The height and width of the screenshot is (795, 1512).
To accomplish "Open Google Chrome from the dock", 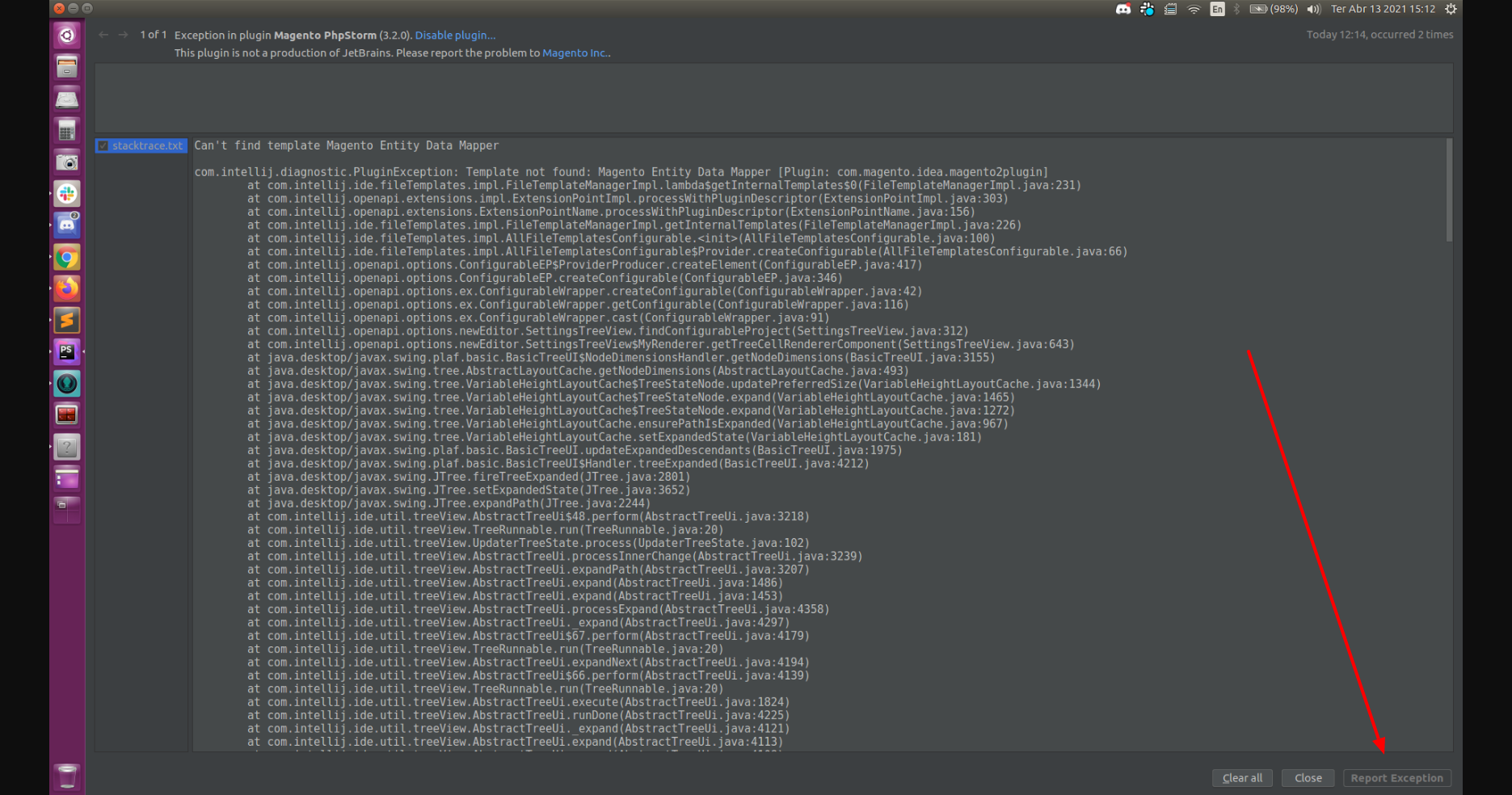I will click(x=67, y=257).
